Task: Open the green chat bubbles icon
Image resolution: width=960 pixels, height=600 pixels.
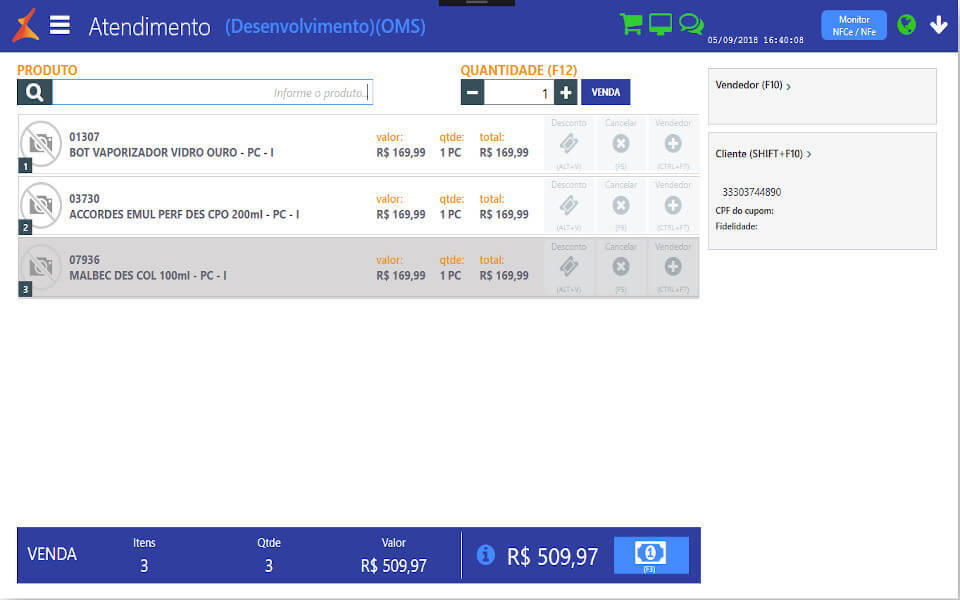Action: 691,24
